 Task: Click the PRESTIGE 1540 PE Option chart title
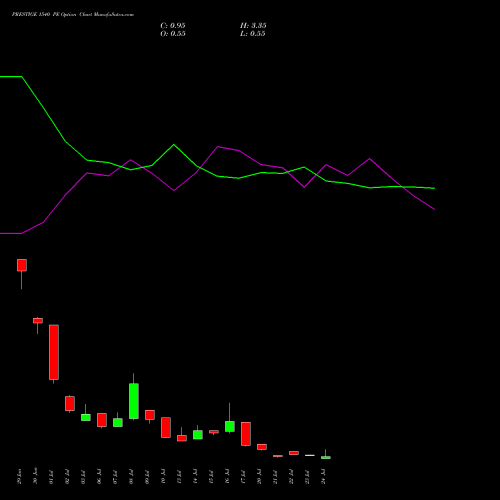pos(73,15)
